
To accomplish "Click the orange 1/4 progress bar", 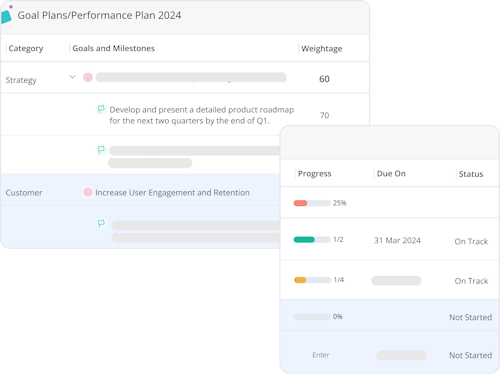I will pyautogui.click(x=312, y=280).
